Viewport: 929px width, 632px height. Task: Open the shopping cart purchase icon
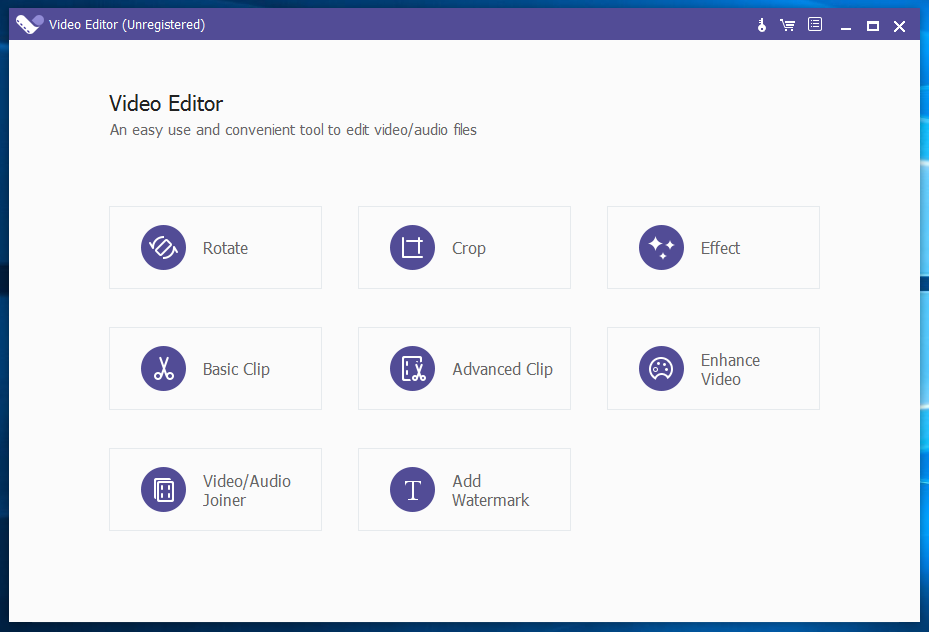pos(788,24)
